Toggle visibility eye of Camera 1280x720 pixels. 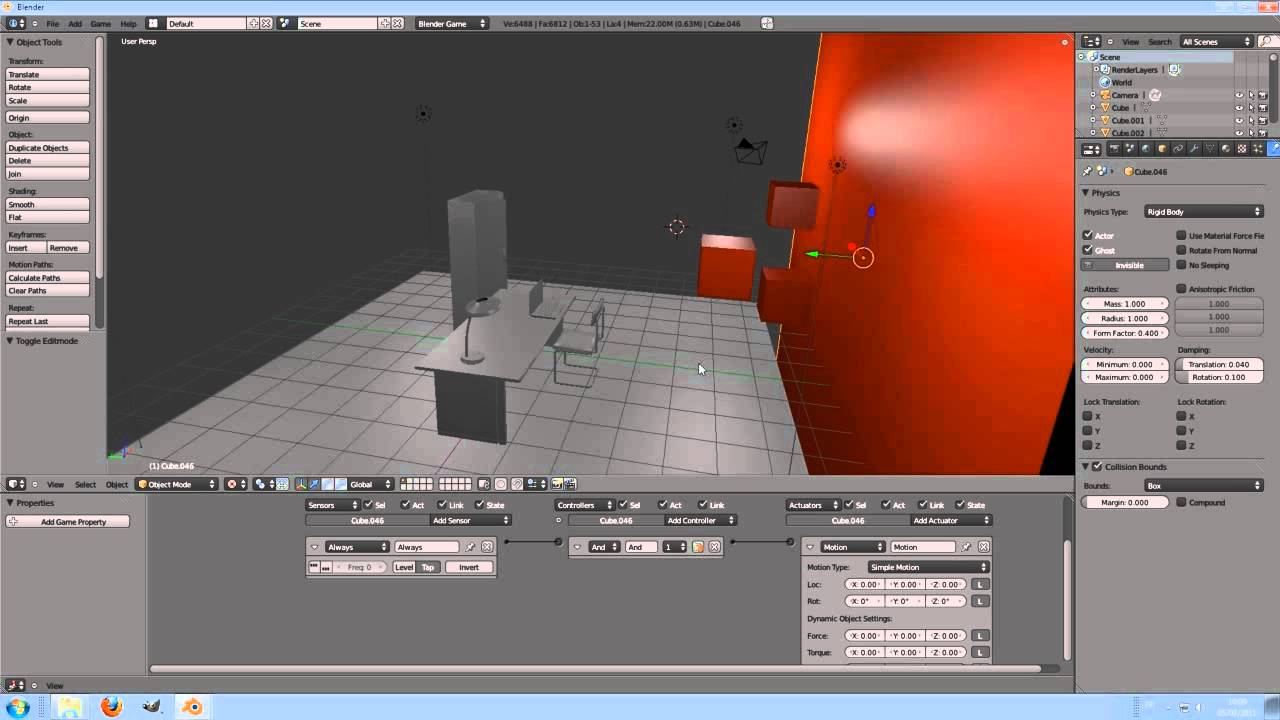(x=1239, y=95)
